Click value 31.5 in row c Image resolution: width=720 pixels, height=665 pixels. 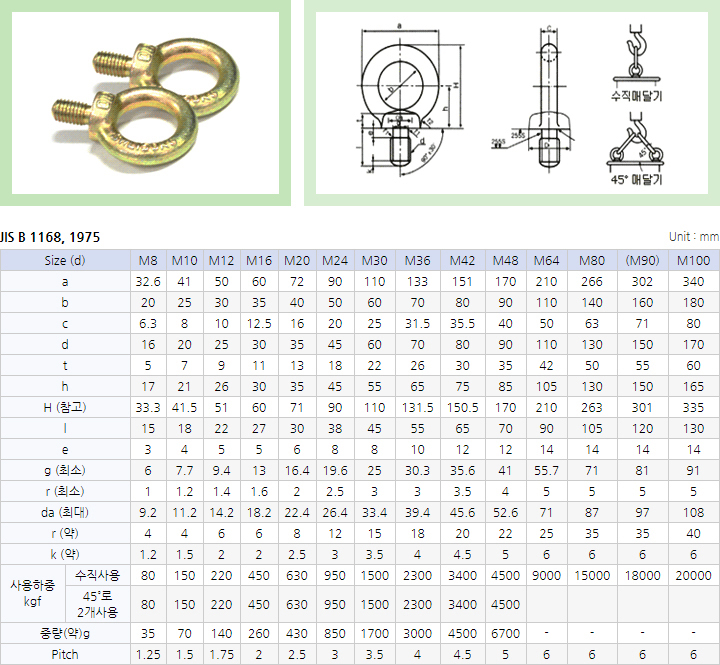(417, 324)
